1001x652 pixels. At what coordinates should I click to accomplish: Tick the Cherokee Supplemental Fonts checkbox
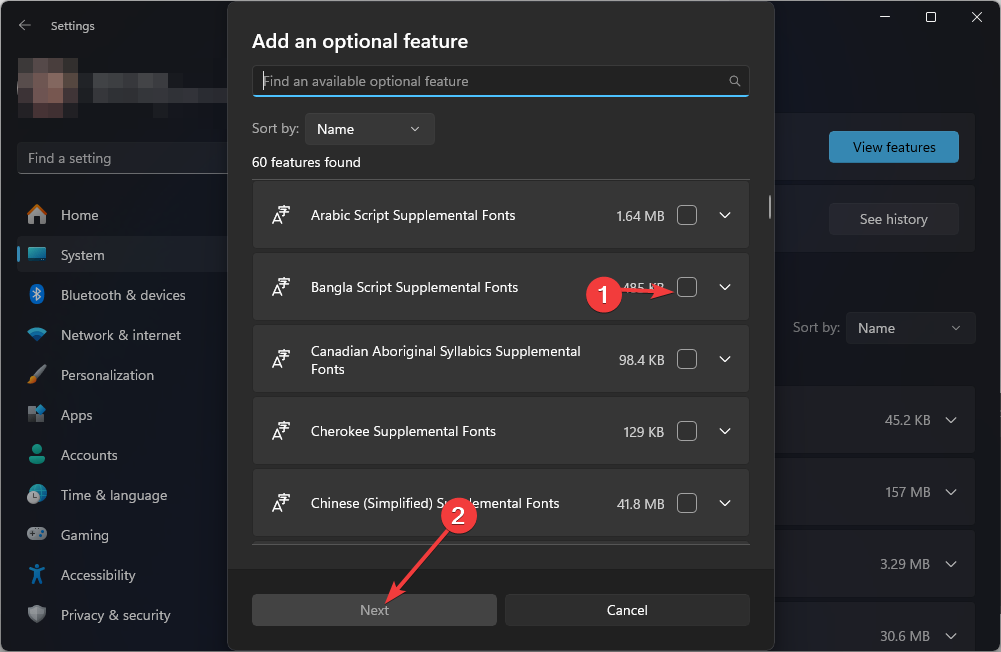[x=687, y=431]
